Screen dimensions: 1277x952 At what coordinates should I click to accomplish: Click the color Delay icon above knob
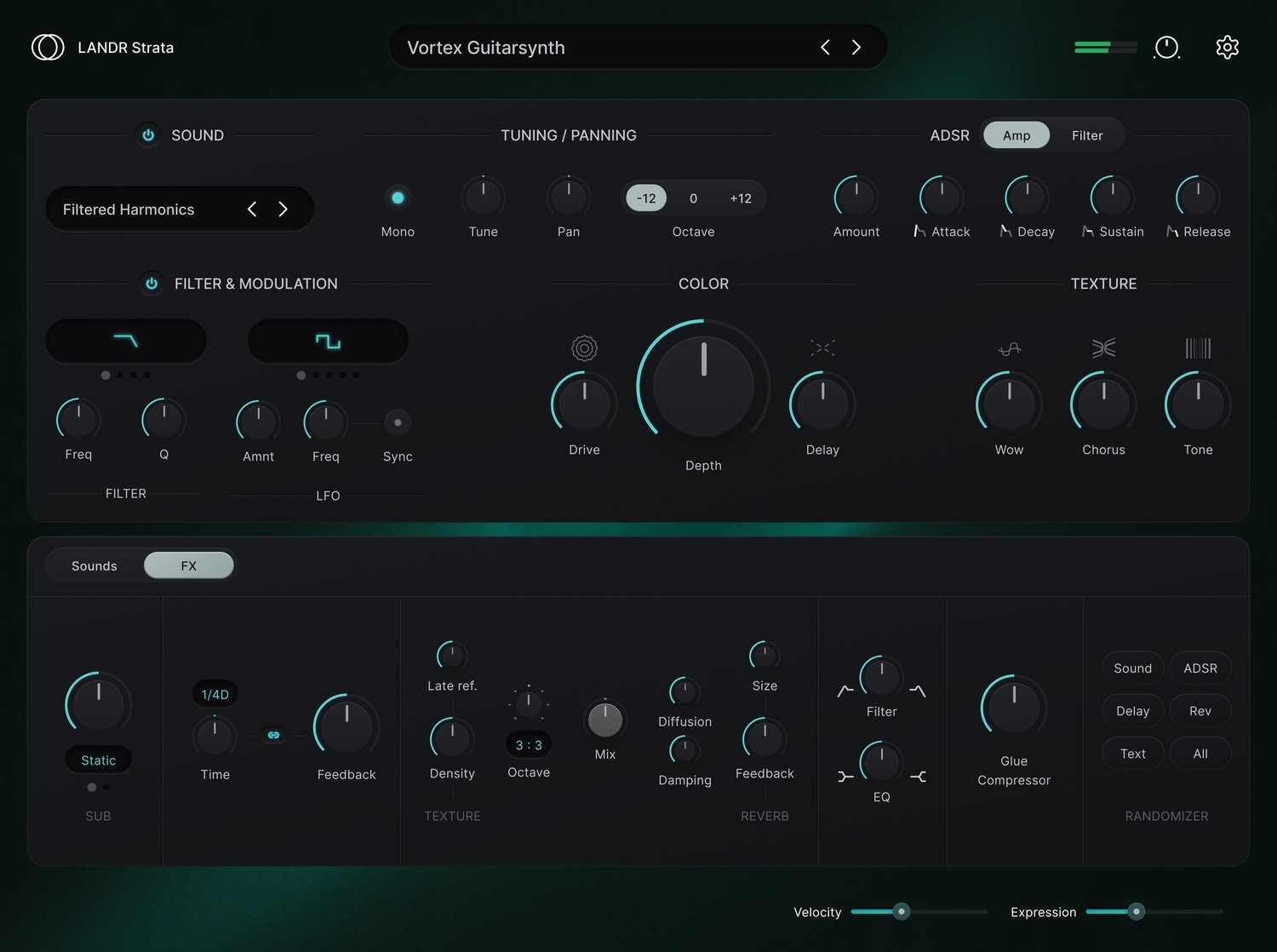coord(822,347)
